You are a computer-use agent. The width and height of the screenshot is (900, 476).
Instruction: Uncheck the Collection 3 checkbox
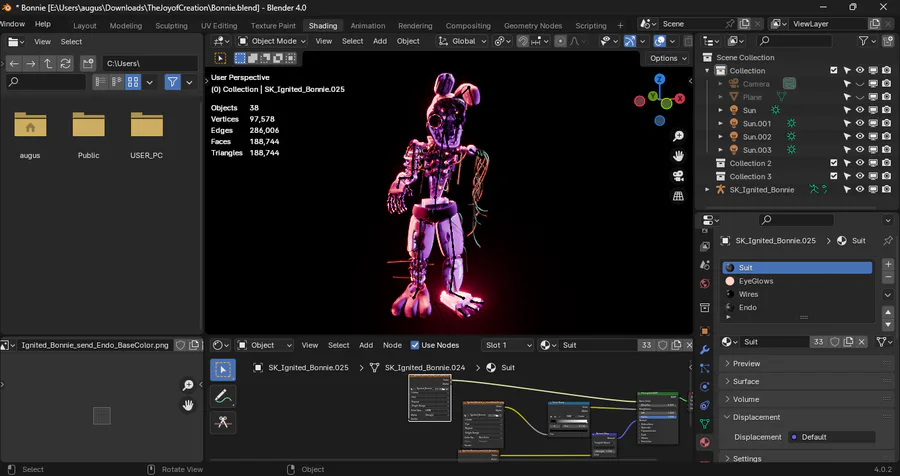pyautogui.click(x=833, y=176)
